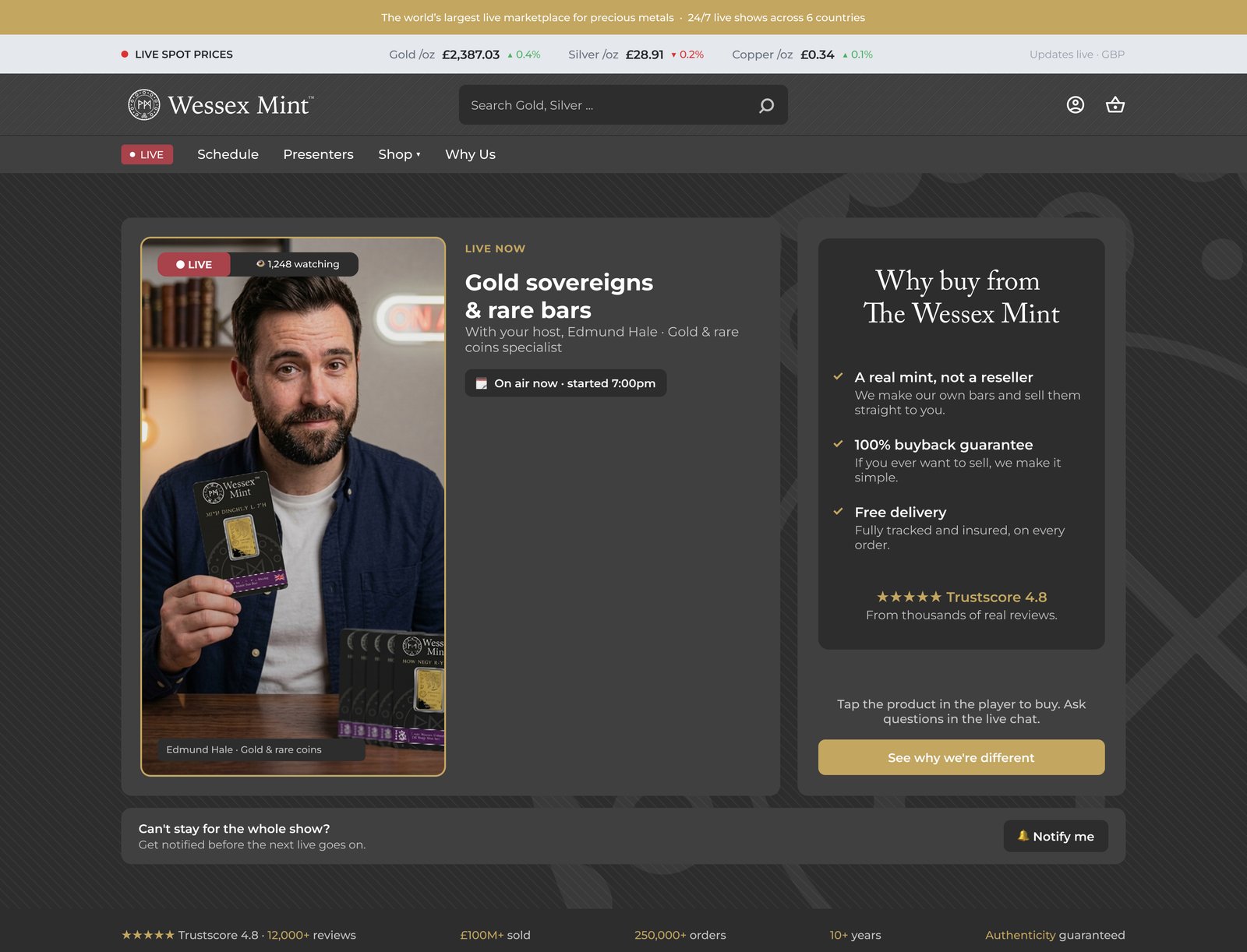Click the live video player of Edmund Hale
Image resolution: width=1247 pixels, height=952 pixels.
(x=293, y=506)
